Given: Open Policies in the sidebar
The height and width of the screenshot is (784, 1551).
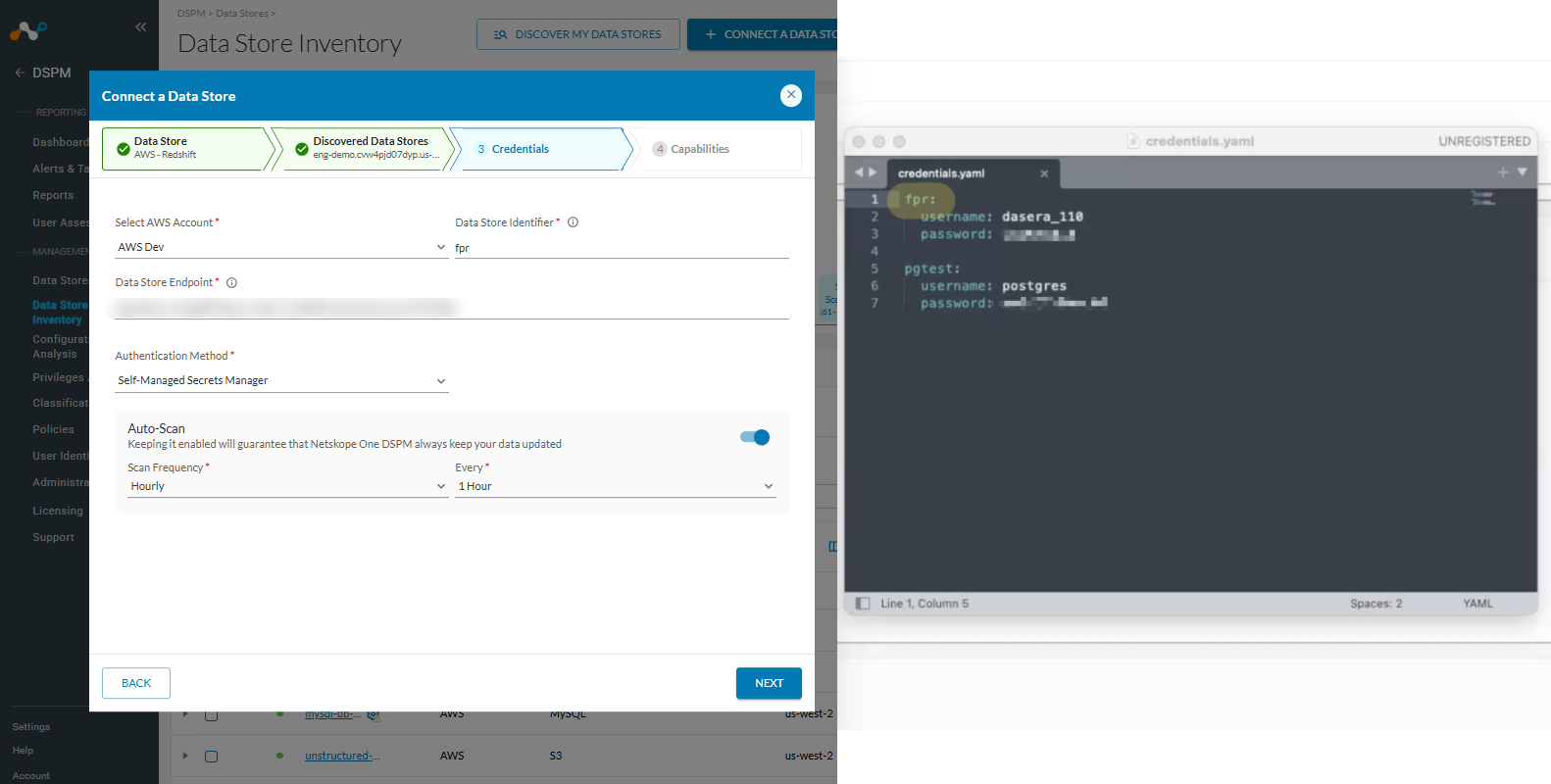Looking at the screenshot, I should point(53,429).
